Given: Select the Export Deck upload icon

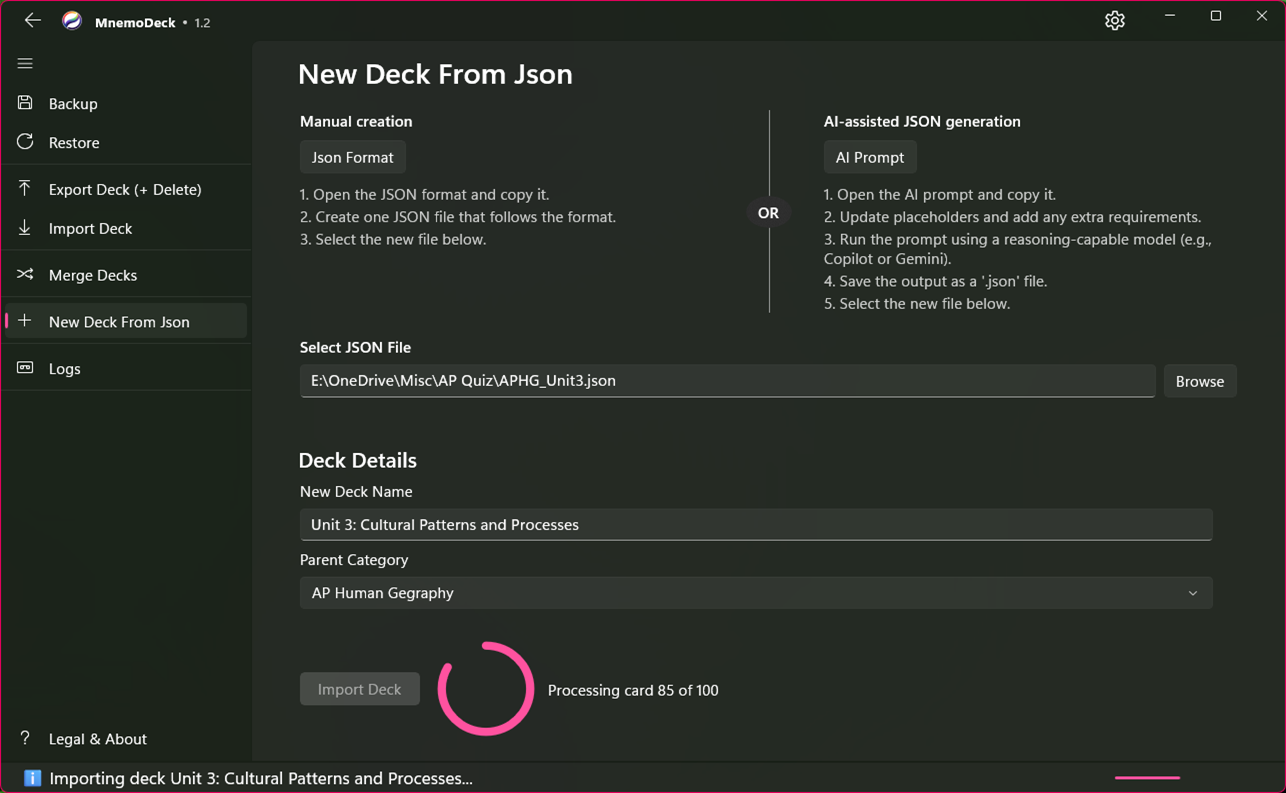Looking at the screenshot, I should (x=25, y=189).
